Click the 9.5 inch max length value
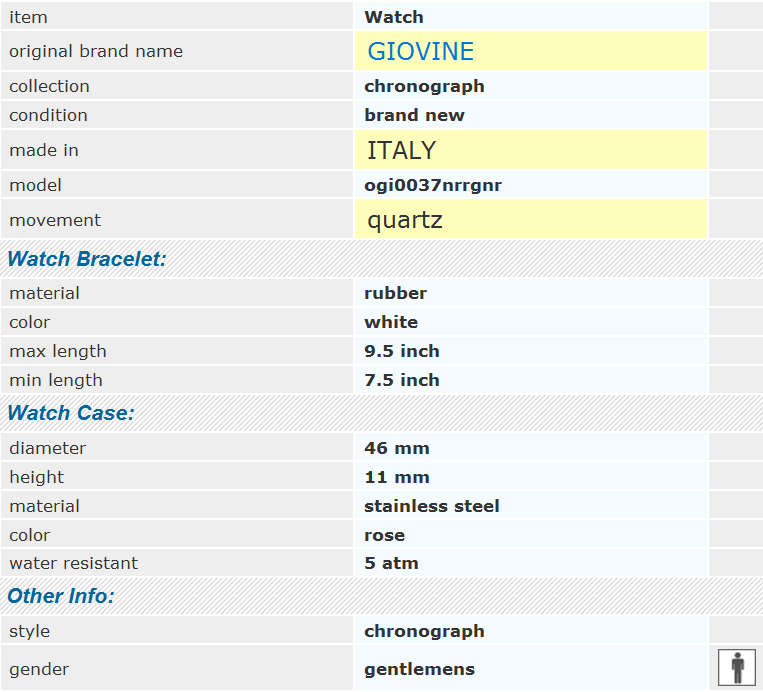The width and height of the screenshot is (763, 692). pos(402,351)
